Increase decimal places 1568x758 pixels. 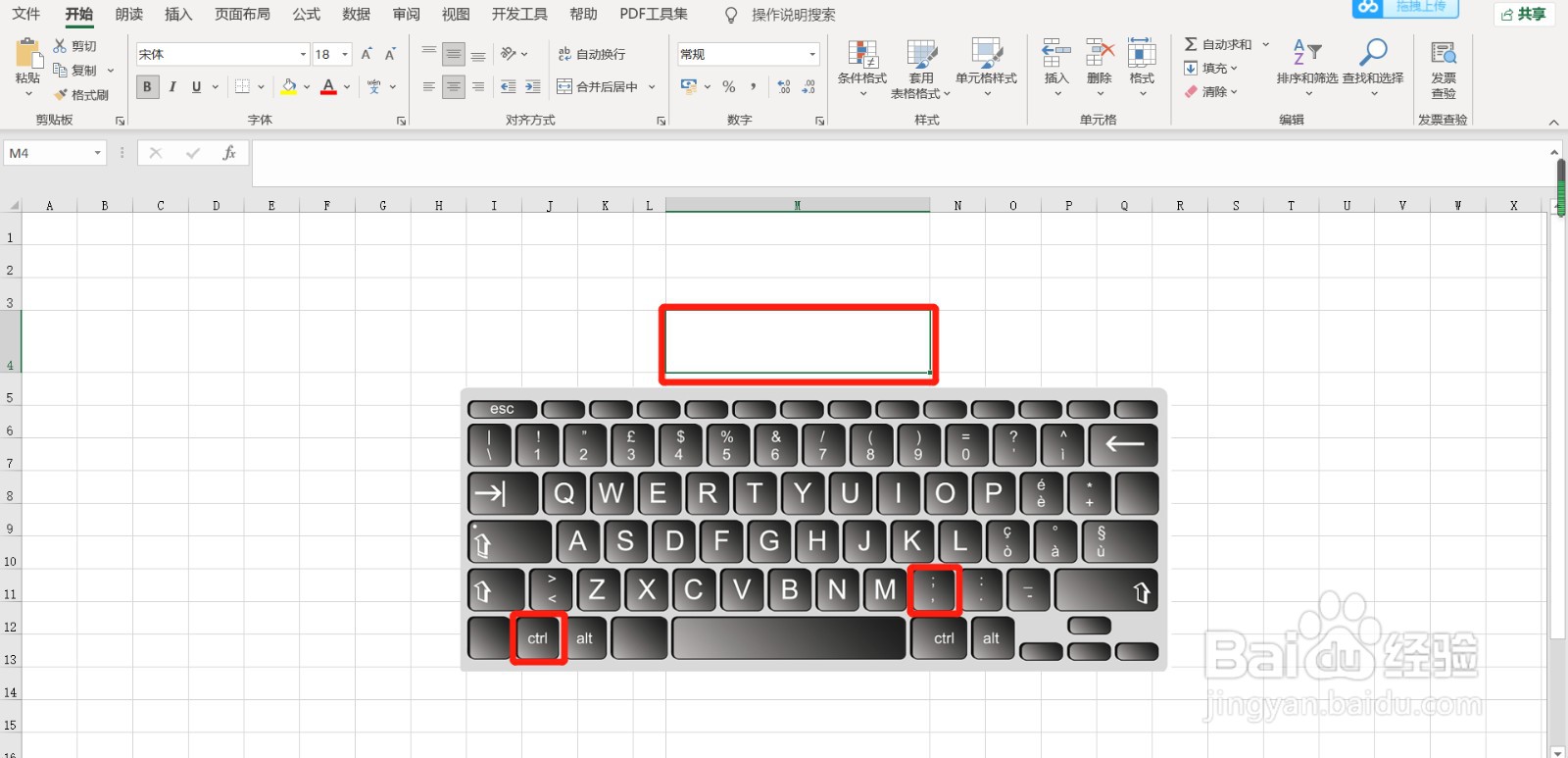tap(784, 86)
